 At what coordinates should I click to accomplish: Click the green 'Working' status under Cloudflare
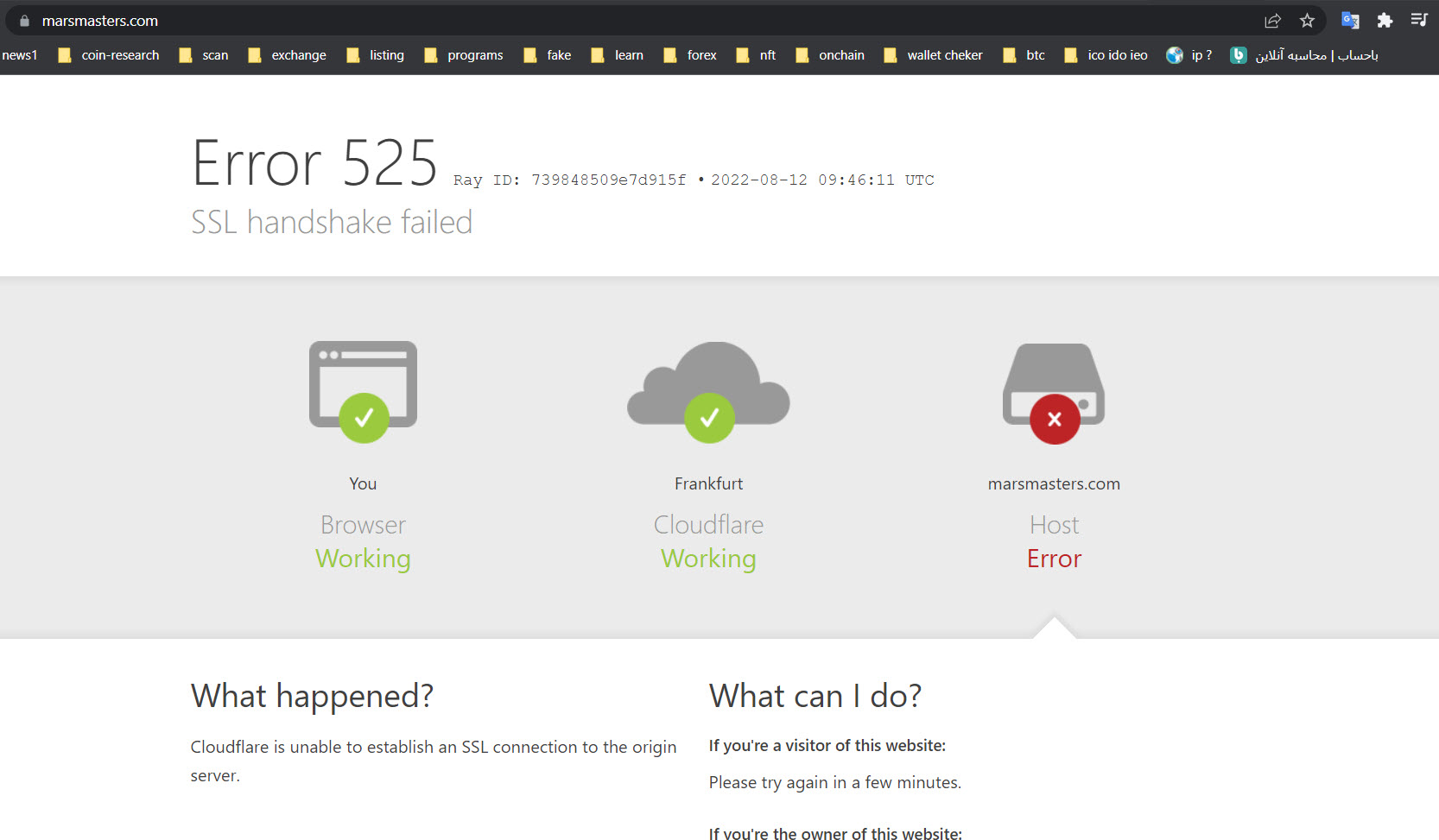[708, 559]
